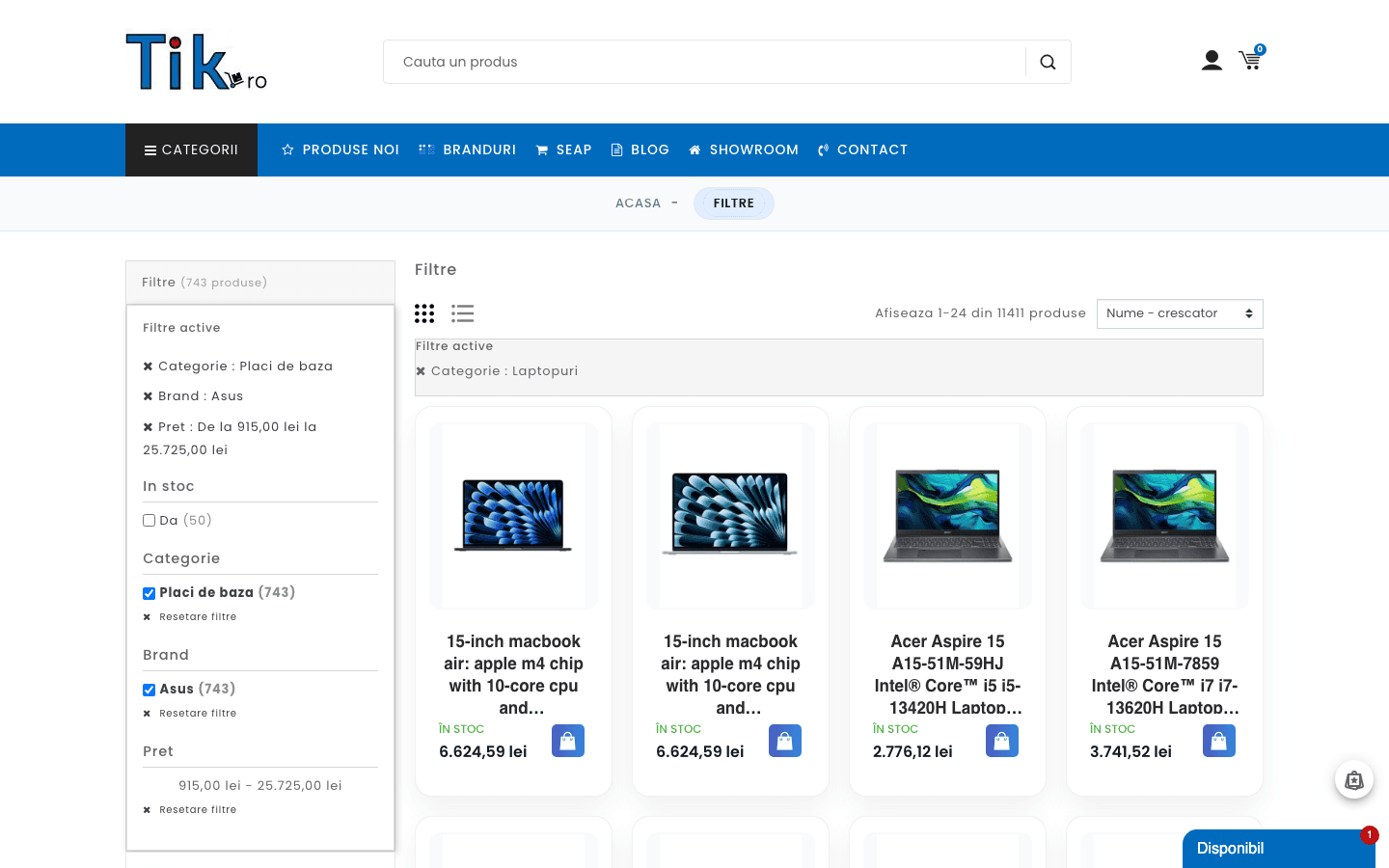The image size is (1389, 868).
Task: Click price range 915,00 lei - 25.725,00 lei
Action: tap(260, 786)
